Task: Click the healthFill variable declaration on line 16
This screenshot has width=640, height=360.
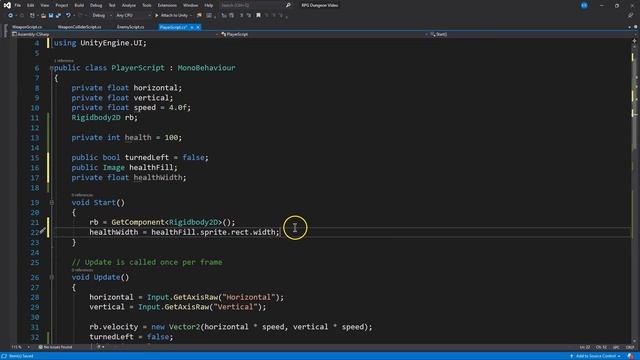Action: (x=151, y=167)
